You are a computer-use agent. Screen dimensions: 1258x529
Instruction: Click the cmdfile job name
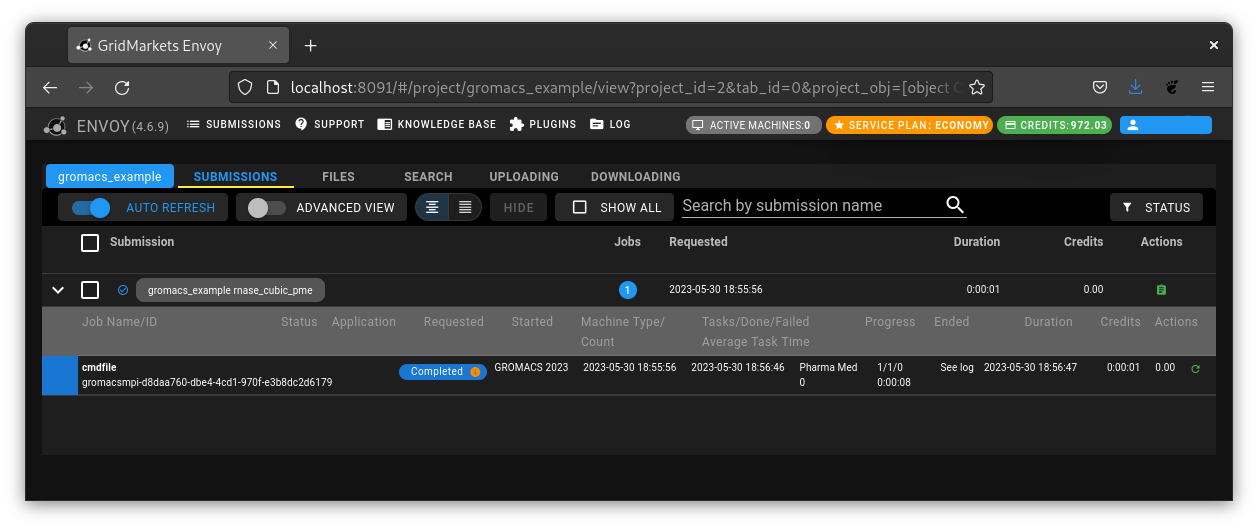[x=99, y=368]
